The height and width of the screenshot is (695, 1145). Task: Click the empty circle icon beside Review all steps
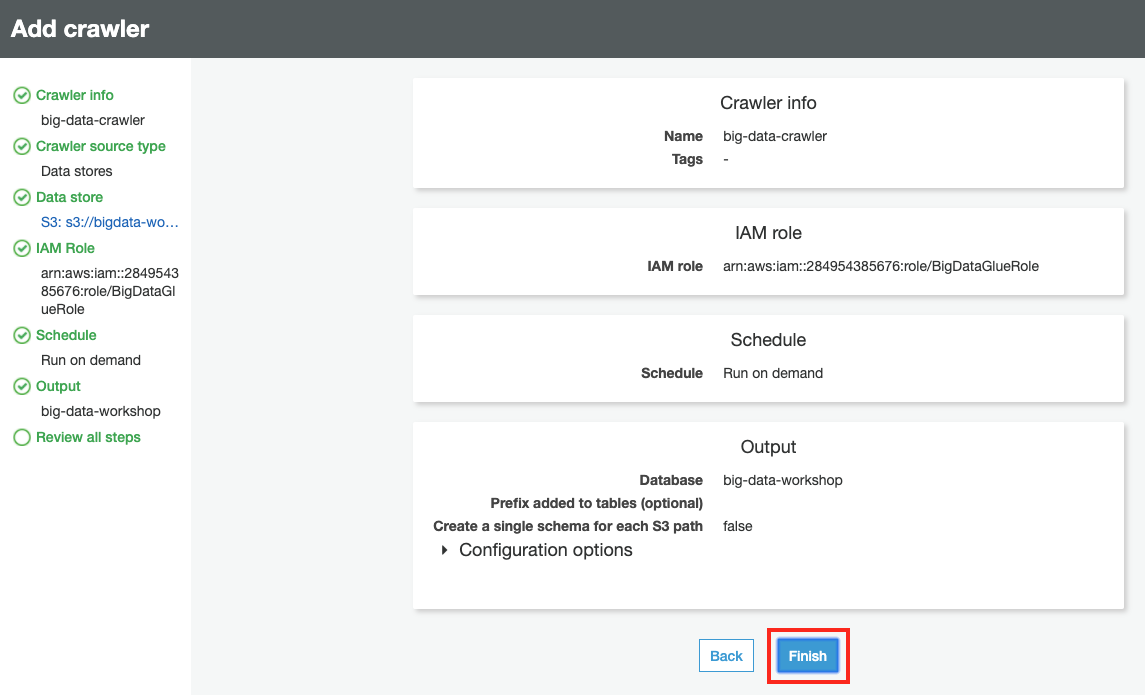click(21, 437)
